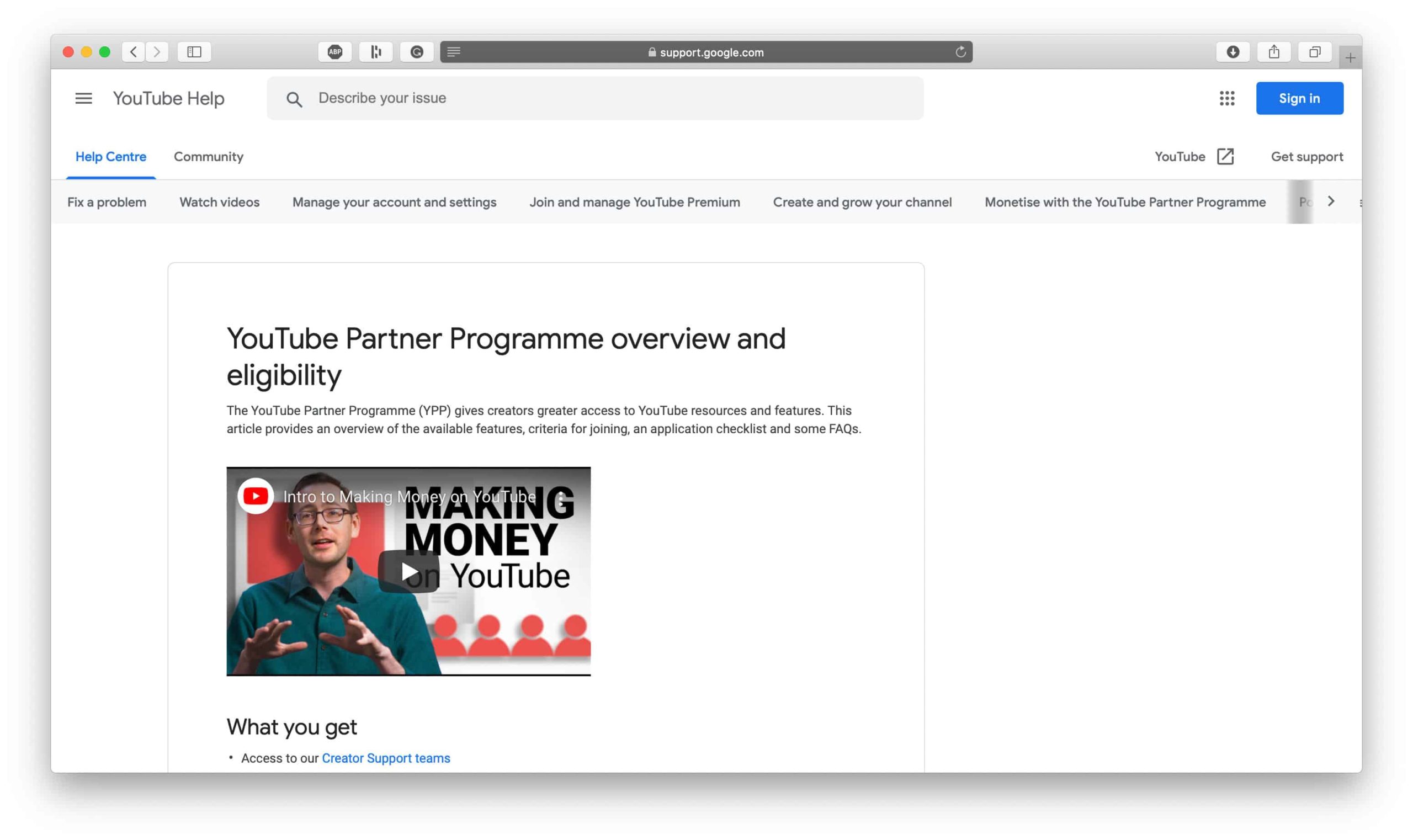The height and width of the screenshot is (840, 1413).
Task: Select the Community tab
Action: pyautogui.click(x=208, y=156)
